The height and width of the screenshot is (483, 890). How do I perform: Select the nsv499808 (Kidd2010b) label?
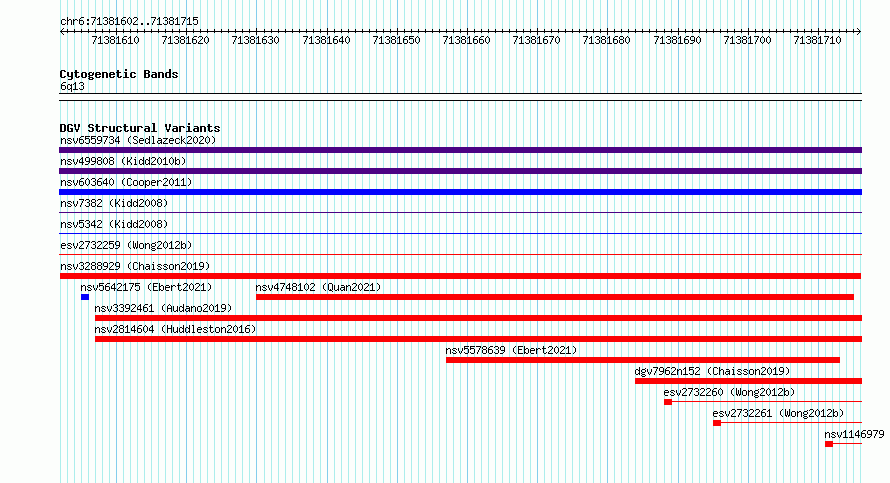click(123, 161)
